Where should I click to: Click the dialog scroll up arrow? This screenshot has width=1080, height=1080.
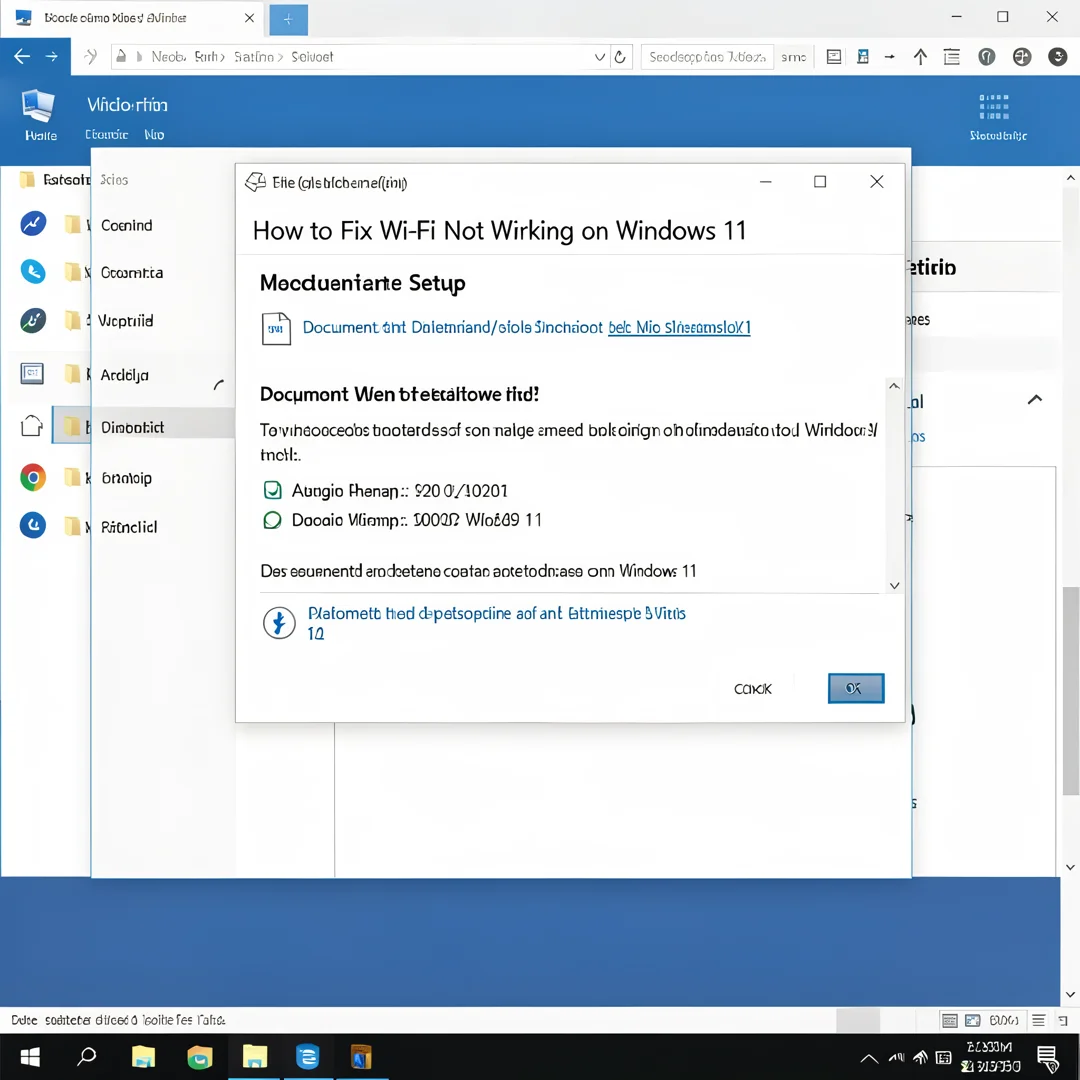[894, 386]
